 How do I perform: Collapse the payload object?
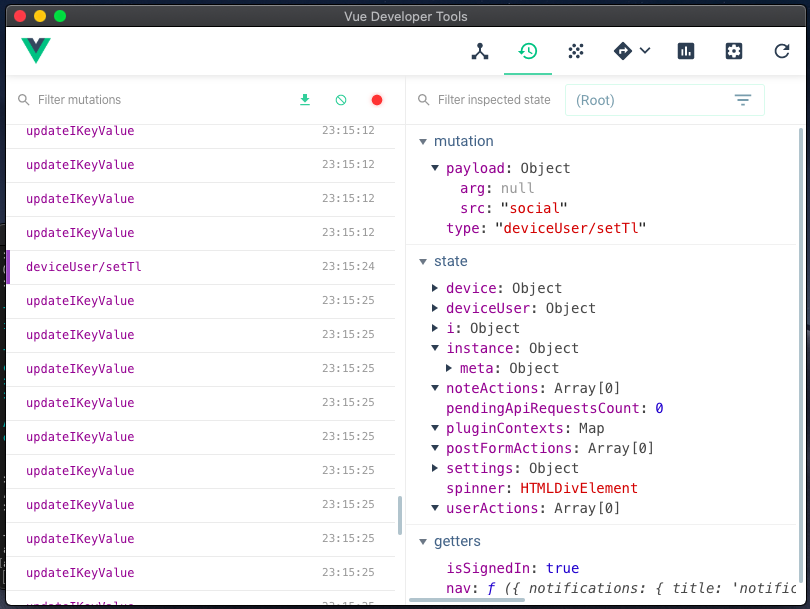[x=435, y=168]
